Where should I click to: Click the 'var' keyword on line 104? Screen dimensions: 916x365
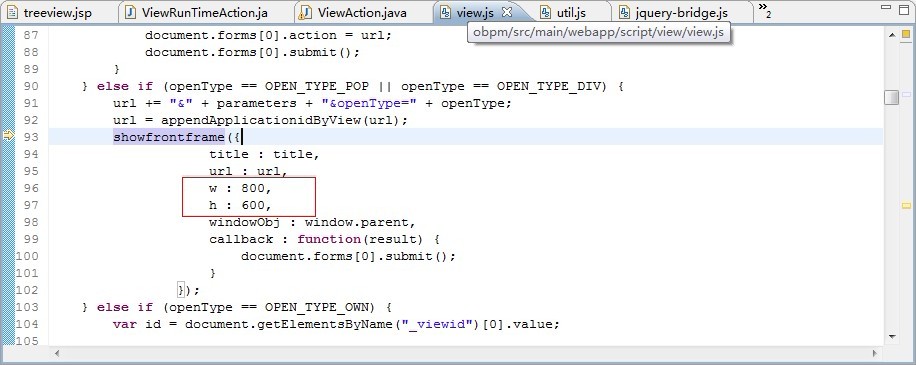coord(125,324)
